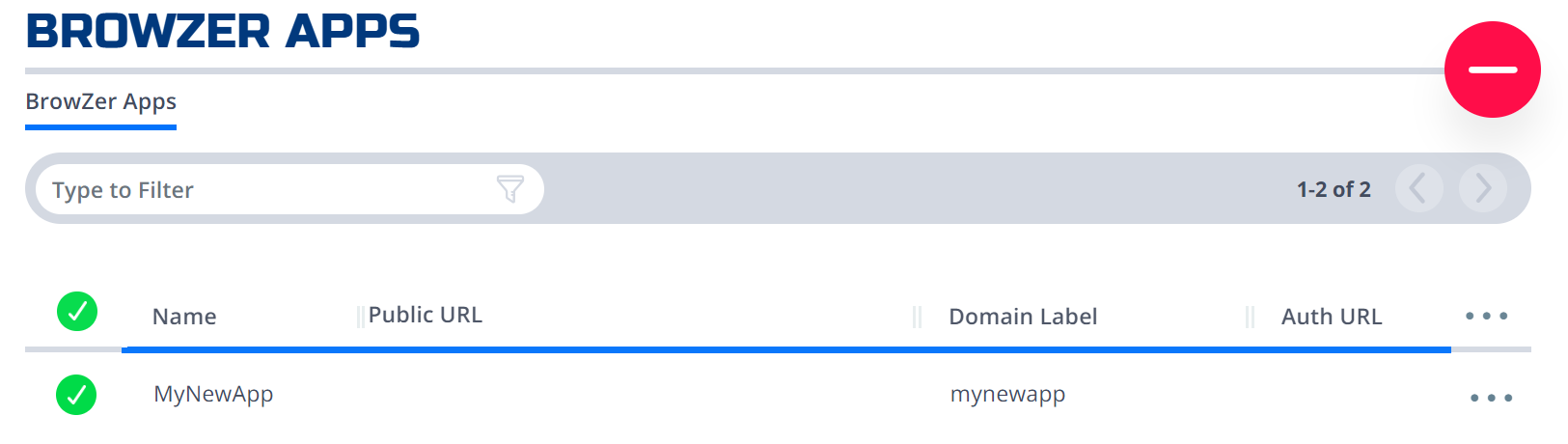Click the red minus delete button
Viewport: 1568px width, 444px height.
tap(1492, 69)
